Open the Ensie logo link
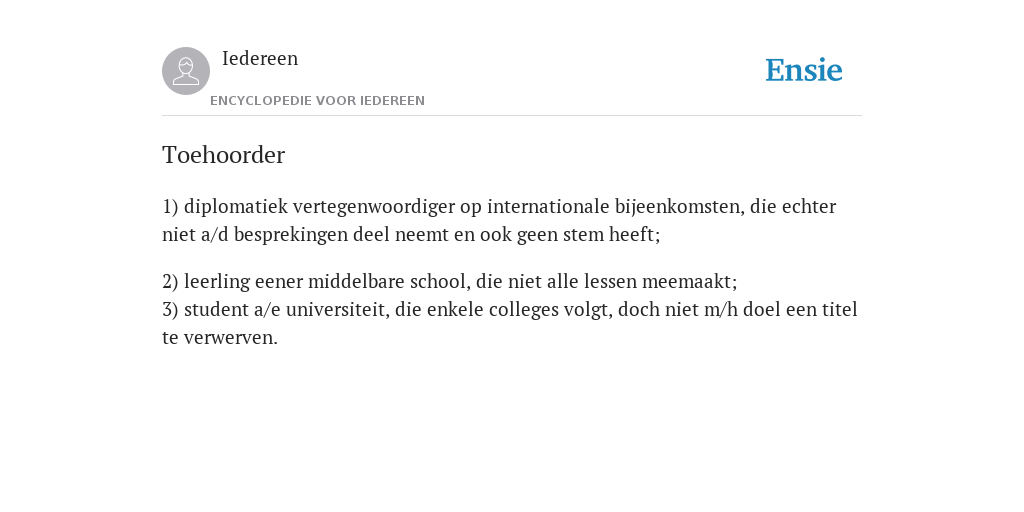The height and width of the screenshot is (512, 1024). (x=804, y=71)
